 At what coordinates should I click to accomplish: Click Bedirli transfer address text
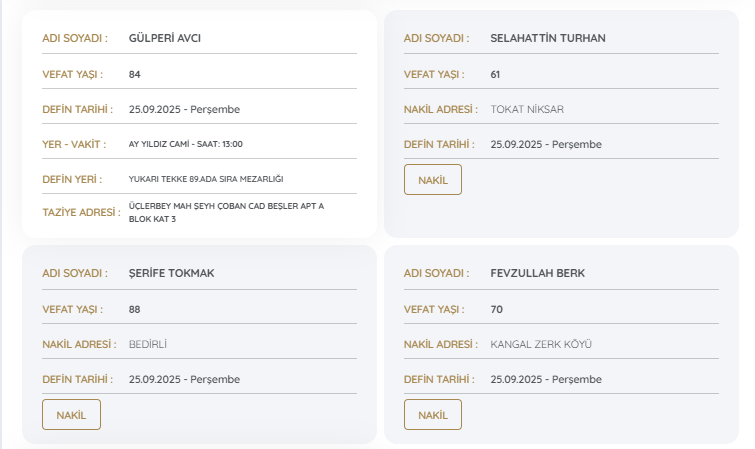pyautogui.click(x=147, y=344)
